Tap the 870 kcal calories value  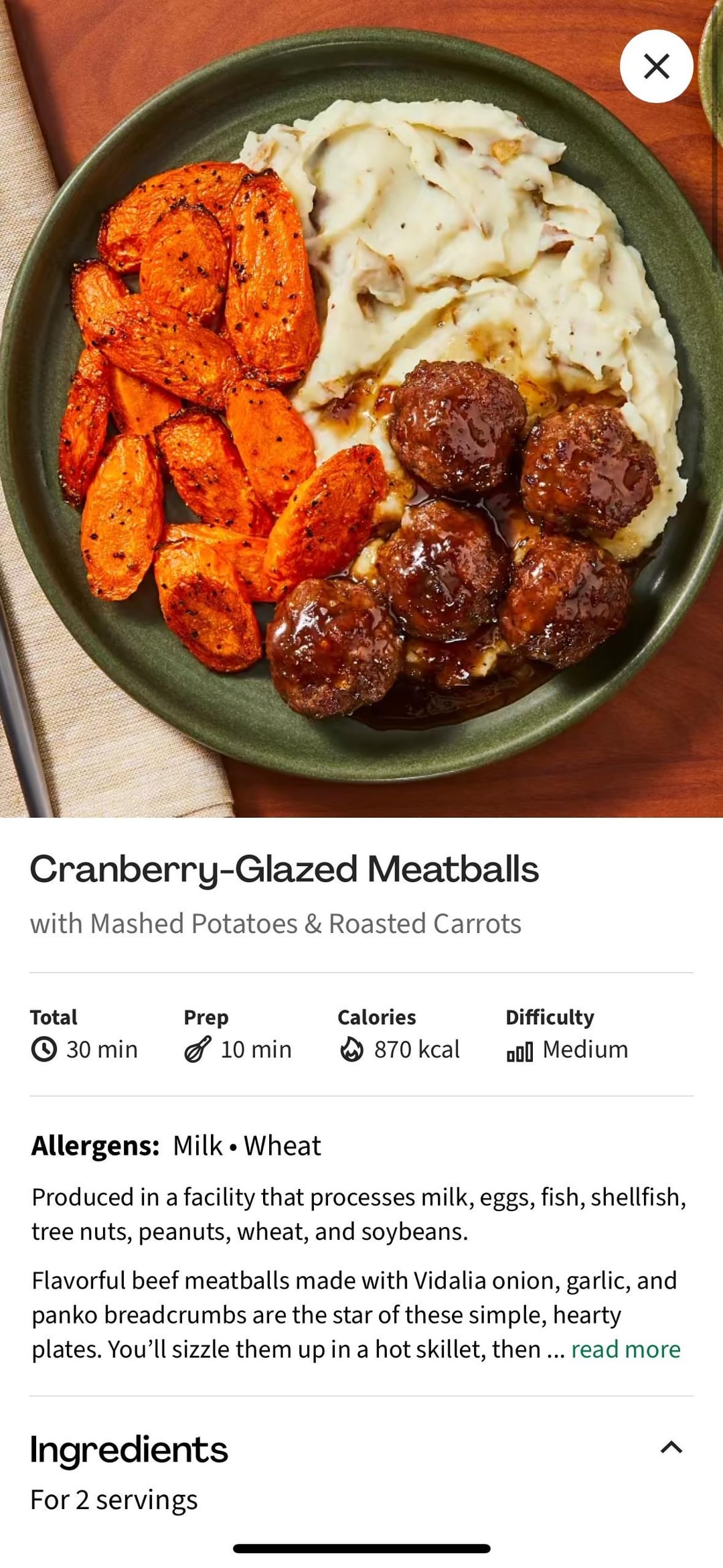tap(416, 1049)
